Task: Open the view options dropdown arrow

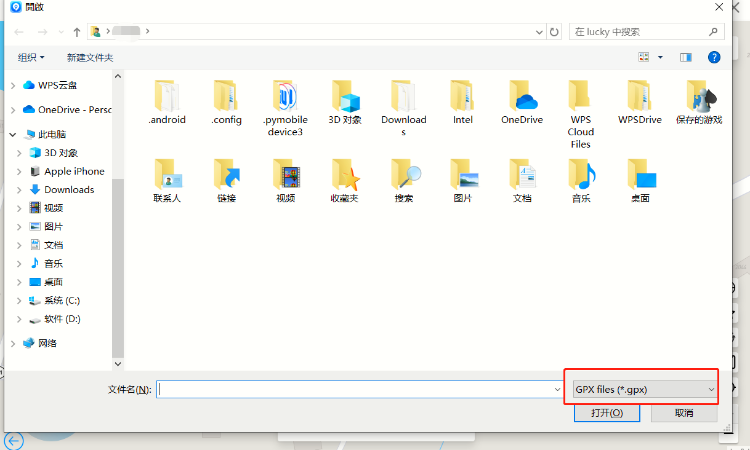Action: click(660, 57)
